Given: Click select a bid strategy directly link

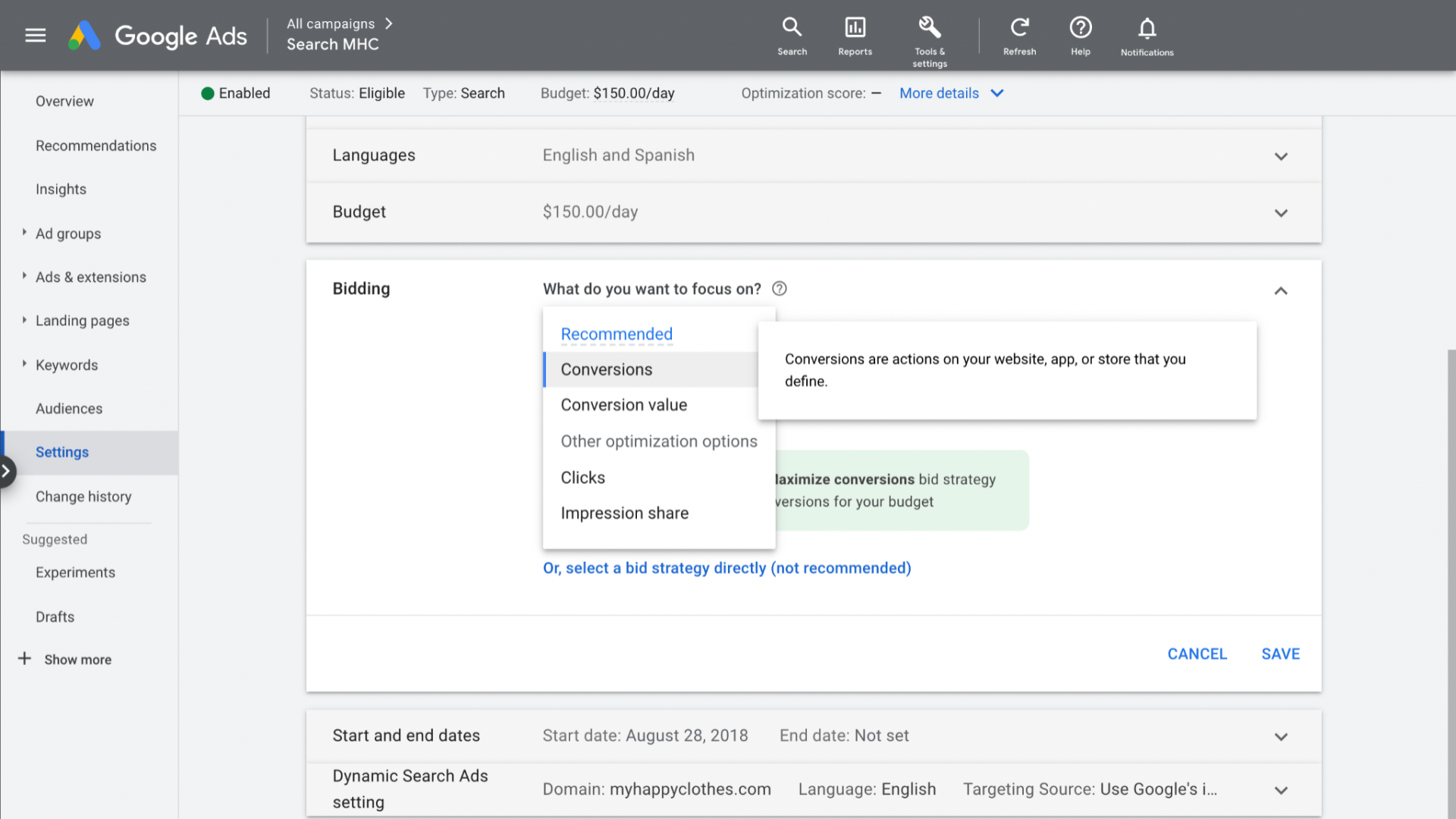Looking at the screenshot, I should coord(726,568).
